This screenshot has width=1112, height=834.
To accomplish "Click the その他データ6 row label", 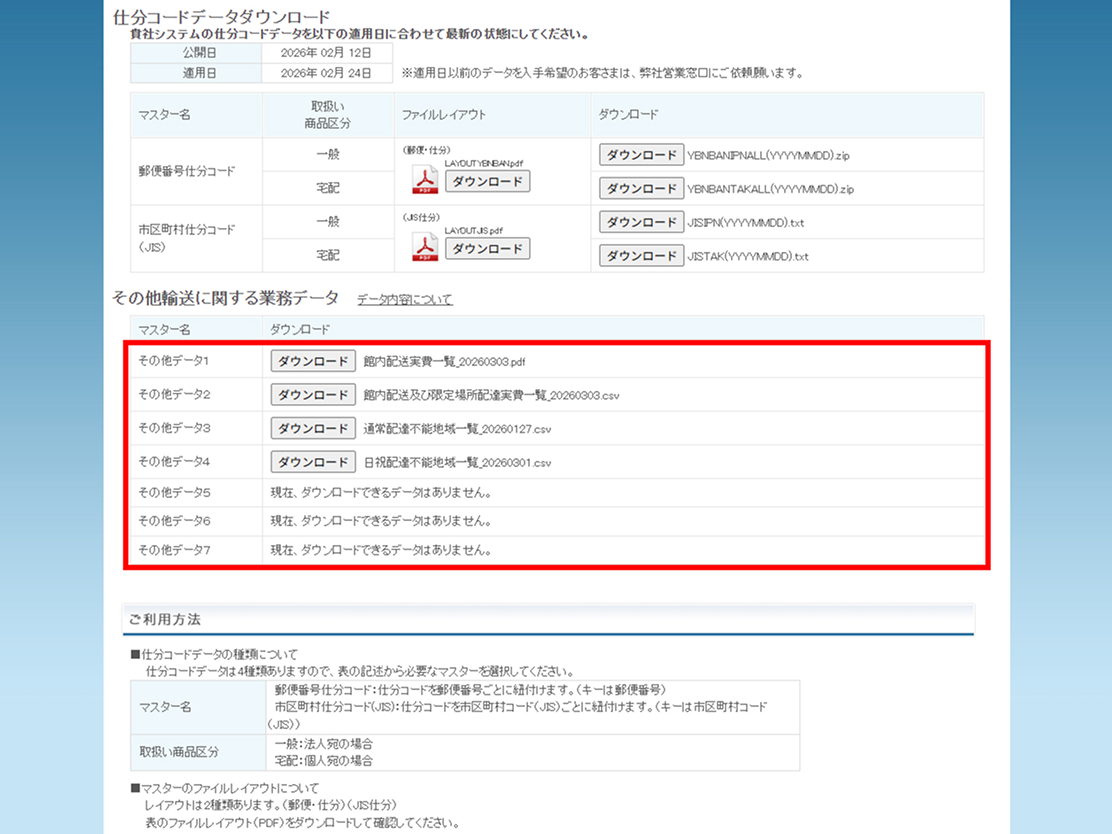I will (x=174, y=521).
